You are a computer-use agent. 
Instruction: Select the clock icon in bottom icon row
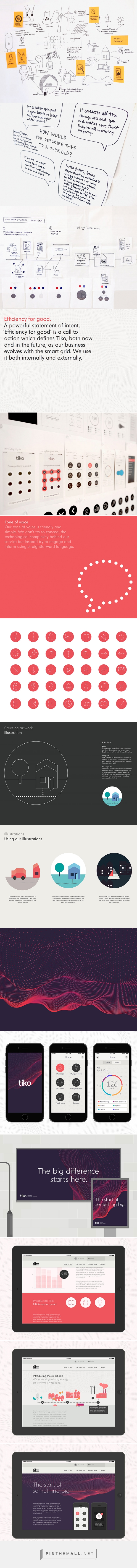pos(68,703)
